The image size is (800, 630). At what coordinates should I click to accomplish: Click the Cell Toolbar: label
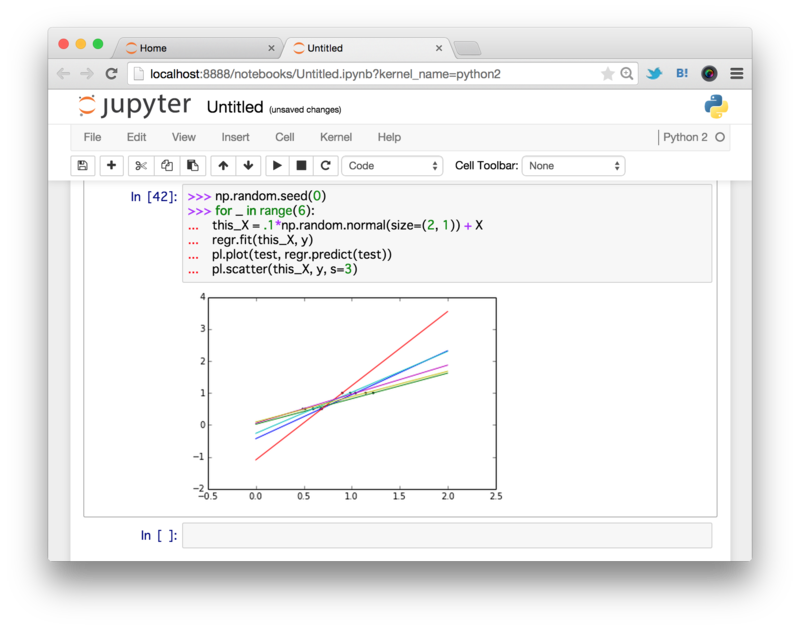click(x=486, y=166)
